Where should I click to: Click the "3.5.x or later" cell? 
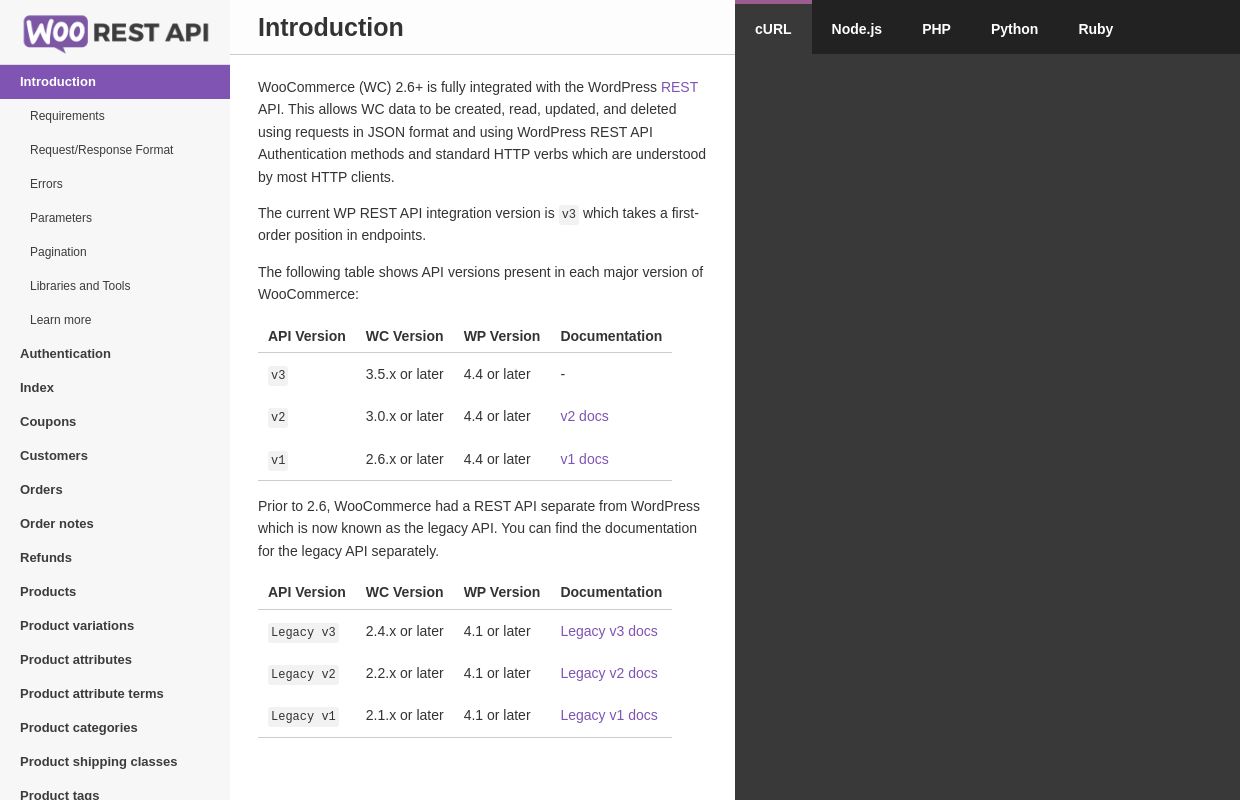click(x=404, y=374)
